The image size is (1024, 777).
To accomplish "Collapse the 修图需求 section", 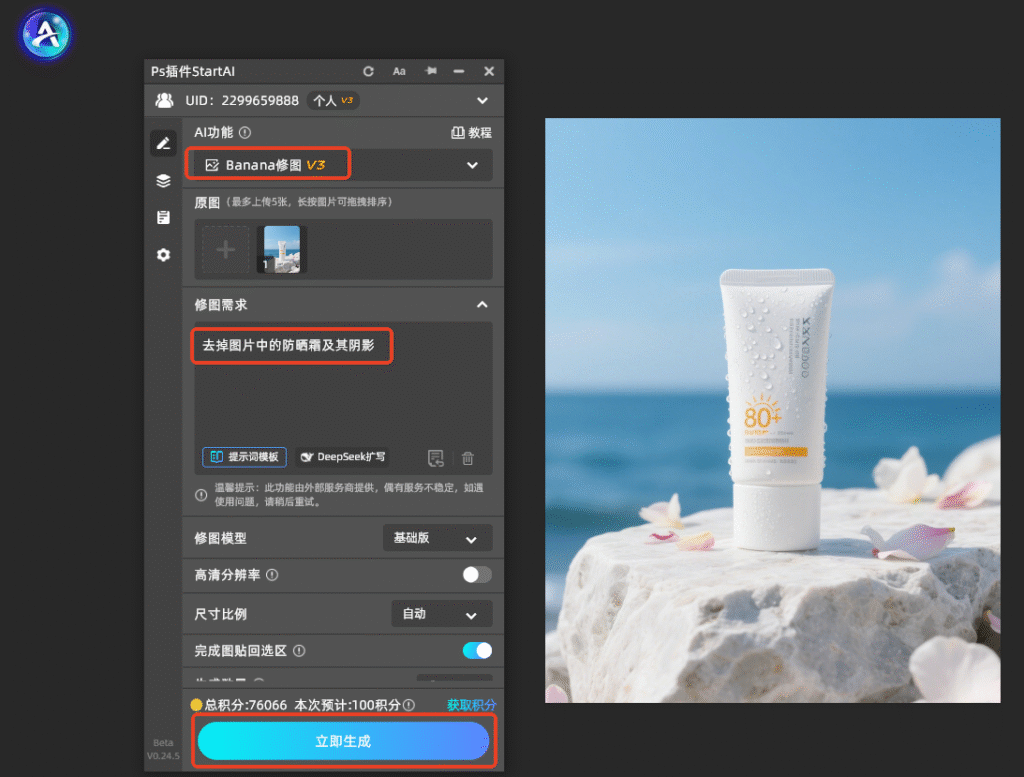I will [x=482, y=305].
